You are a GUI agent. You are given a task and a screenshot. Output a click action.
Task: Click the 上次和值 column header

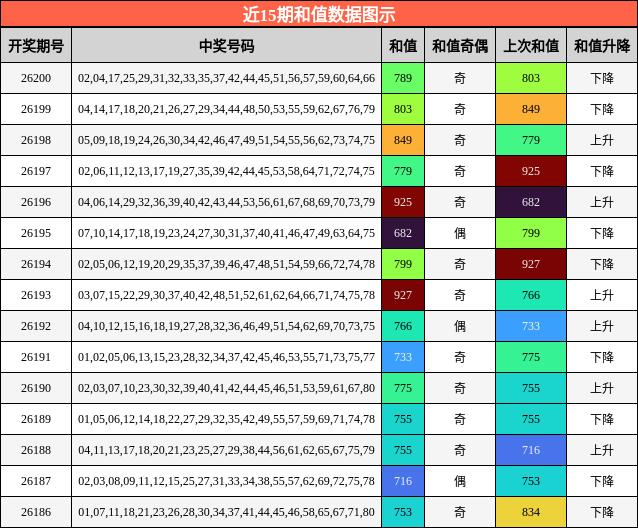(531, 46)
